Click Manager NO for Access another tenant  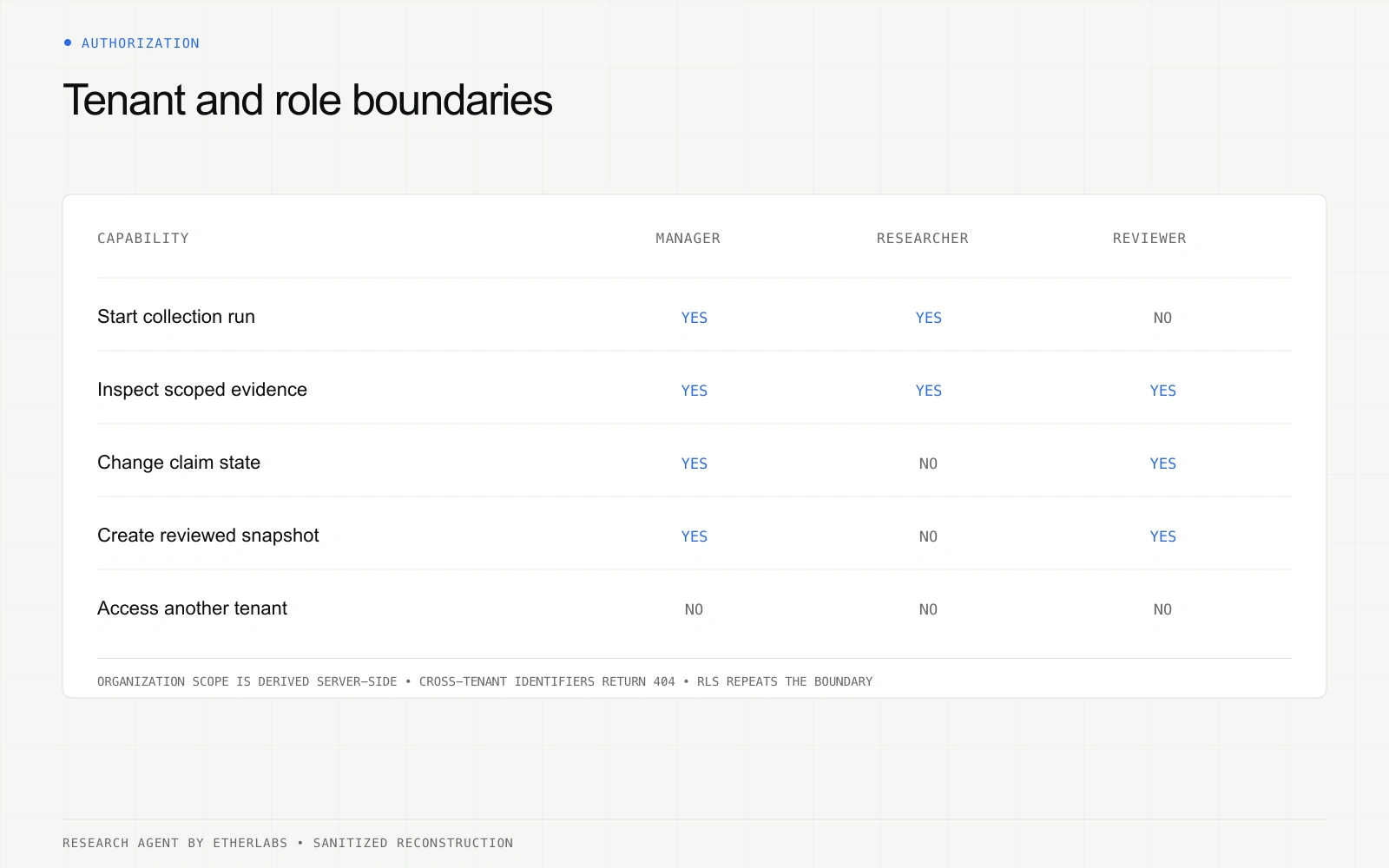click(694, 609)
